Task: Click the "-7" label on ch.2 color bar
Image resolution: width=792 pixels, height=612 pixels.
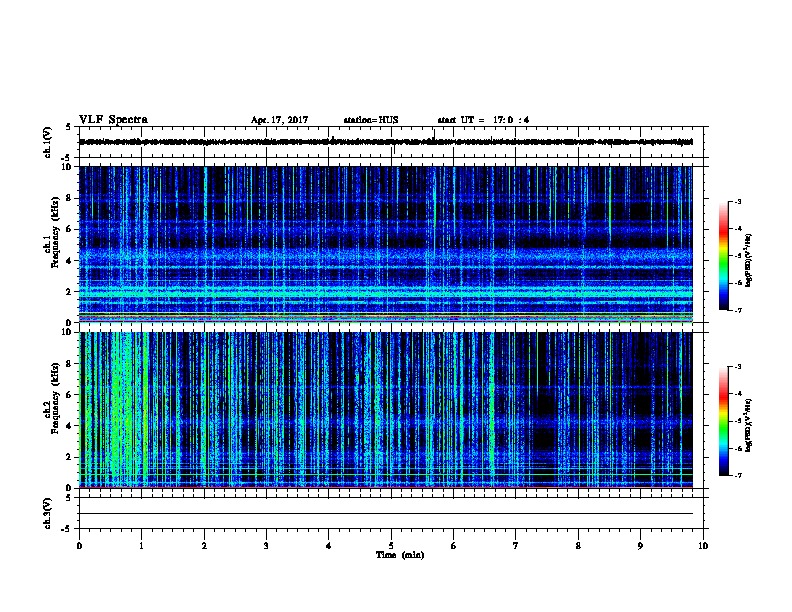Action: 738,475
